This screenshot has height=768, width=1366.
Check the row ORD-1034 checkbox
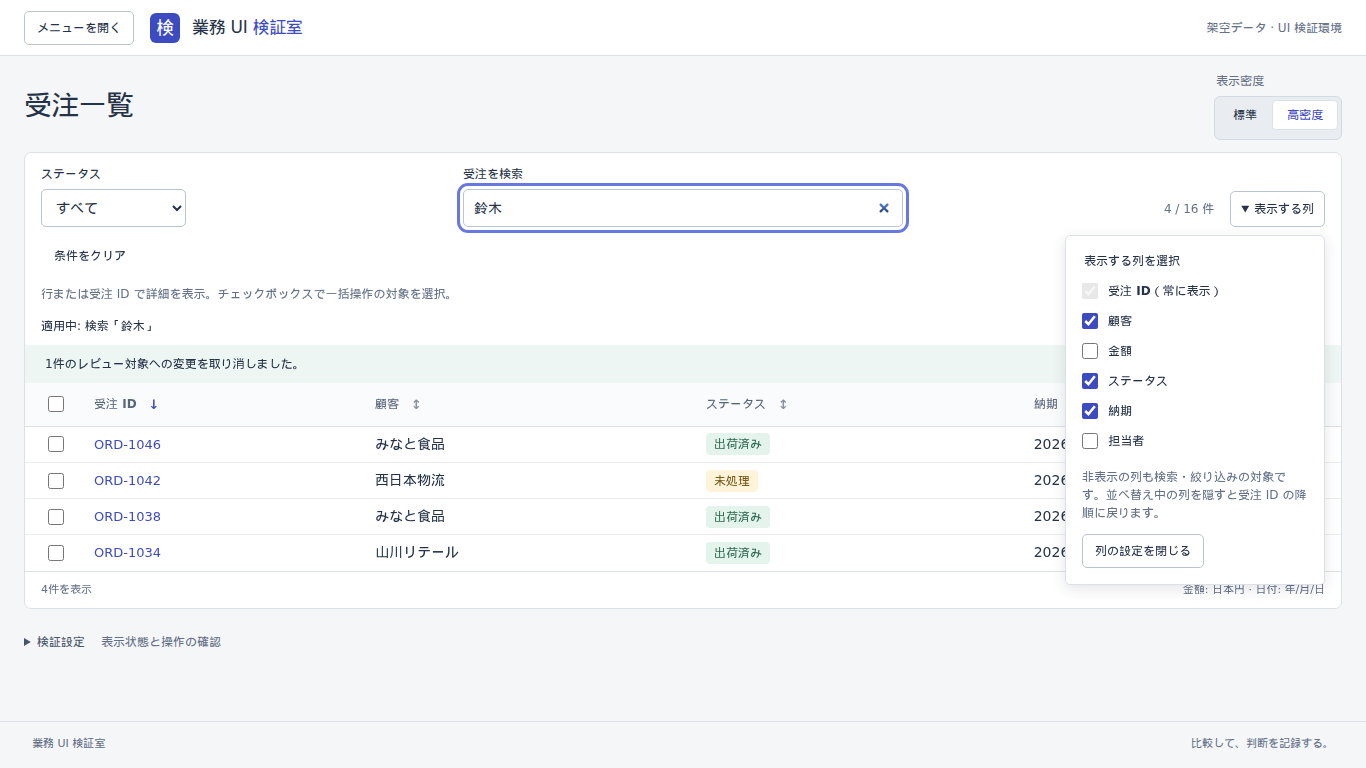(x=56, y=552)
